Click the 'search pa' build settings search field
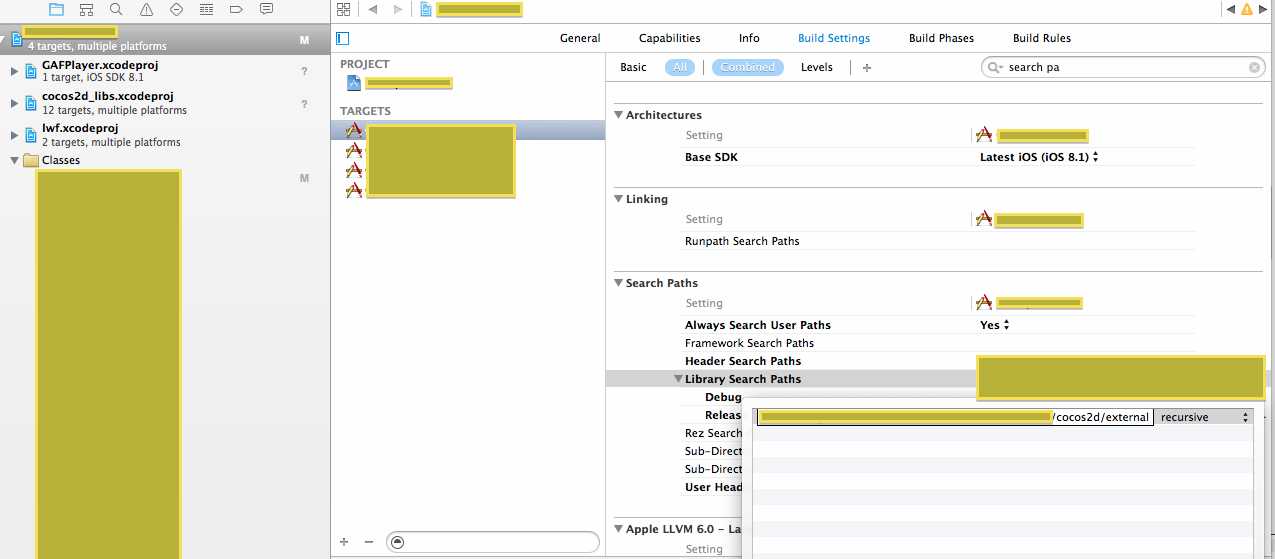 tap(1123, 67)
